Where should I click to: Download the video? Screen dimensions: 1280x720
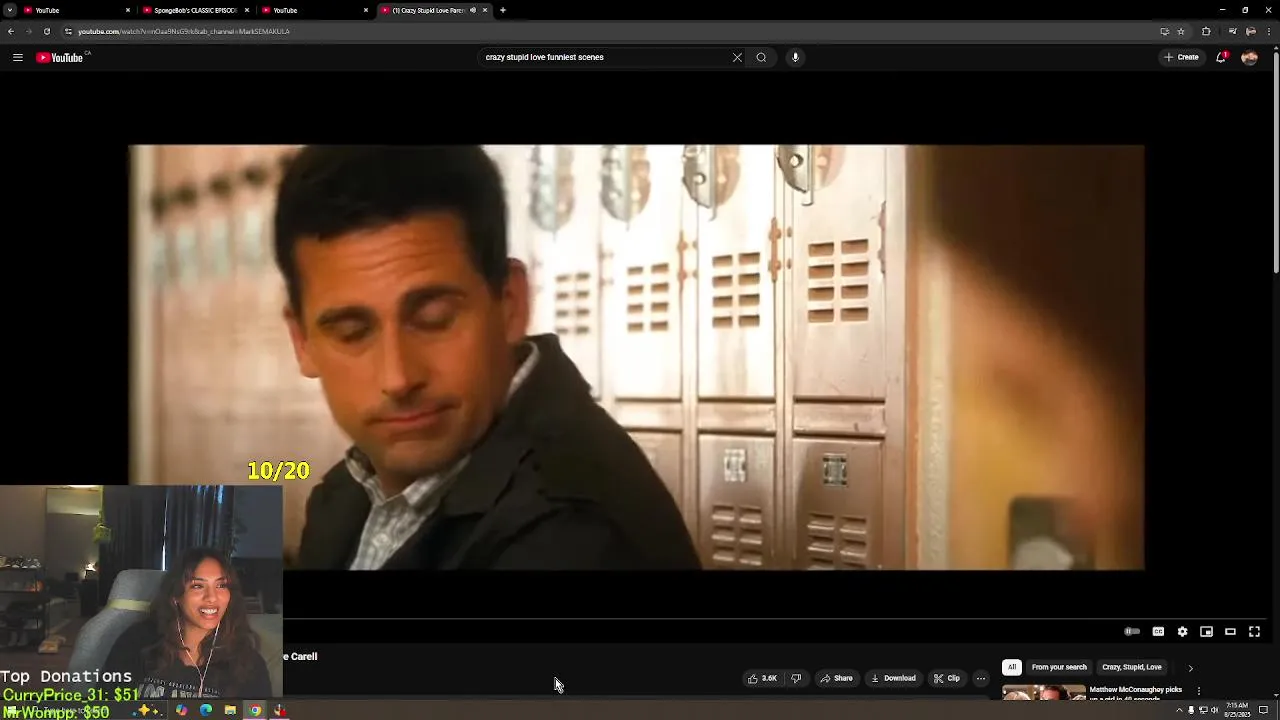point(893,678)
